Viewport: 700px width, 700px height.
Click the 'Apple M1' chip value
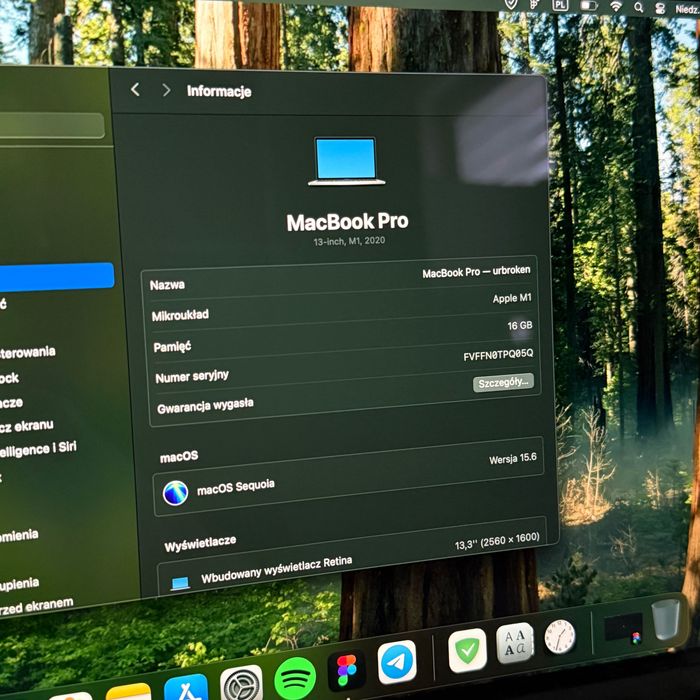[512, 298]
